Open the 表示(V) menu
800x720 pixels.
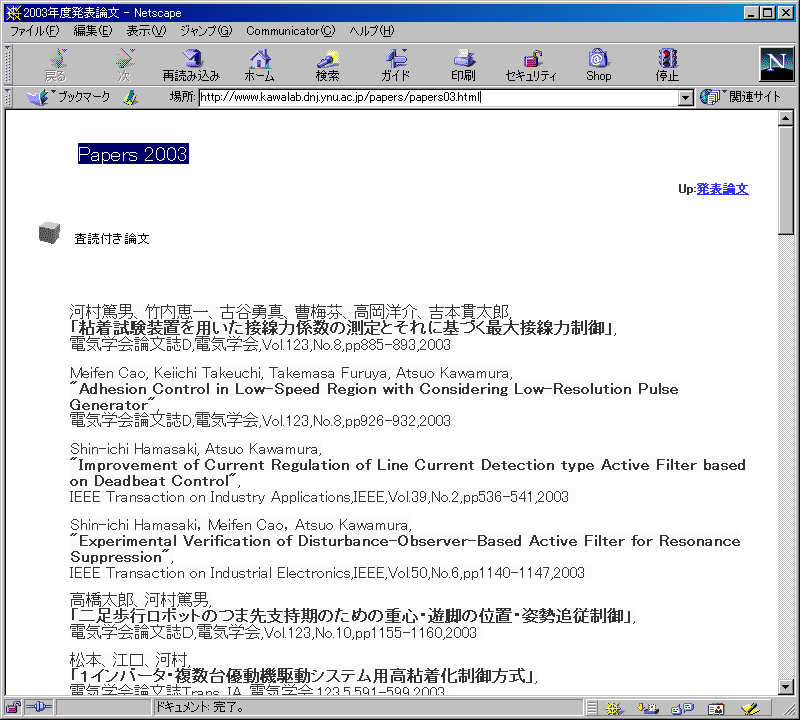(146, 31)
